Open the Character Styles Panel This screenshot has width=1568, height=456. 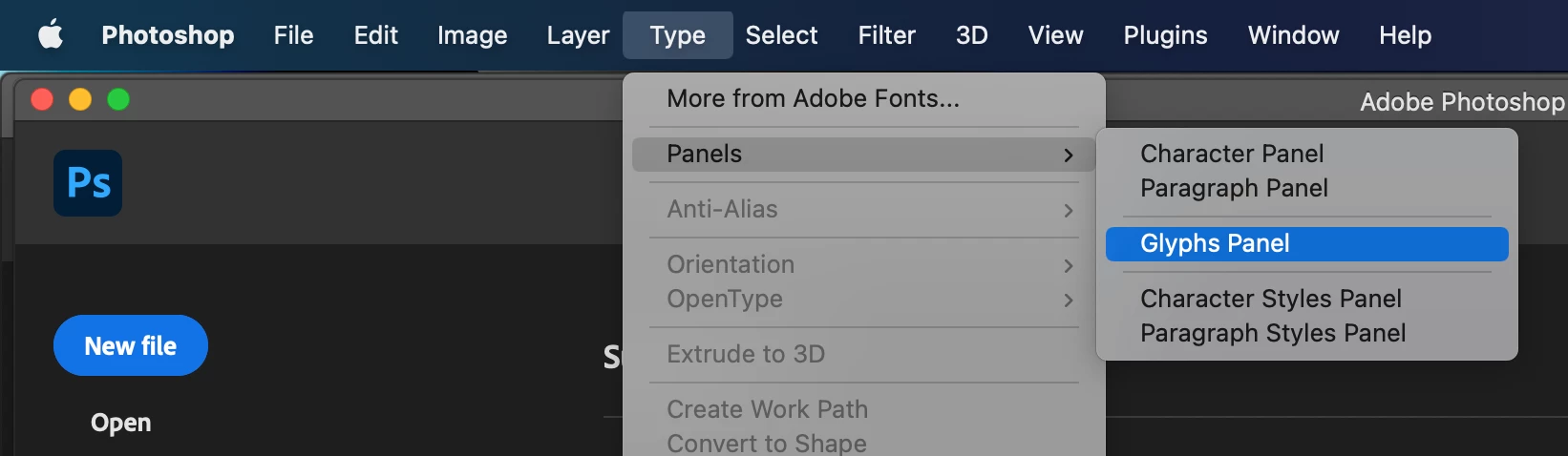pyautogui.click(x=1306, y=299)
